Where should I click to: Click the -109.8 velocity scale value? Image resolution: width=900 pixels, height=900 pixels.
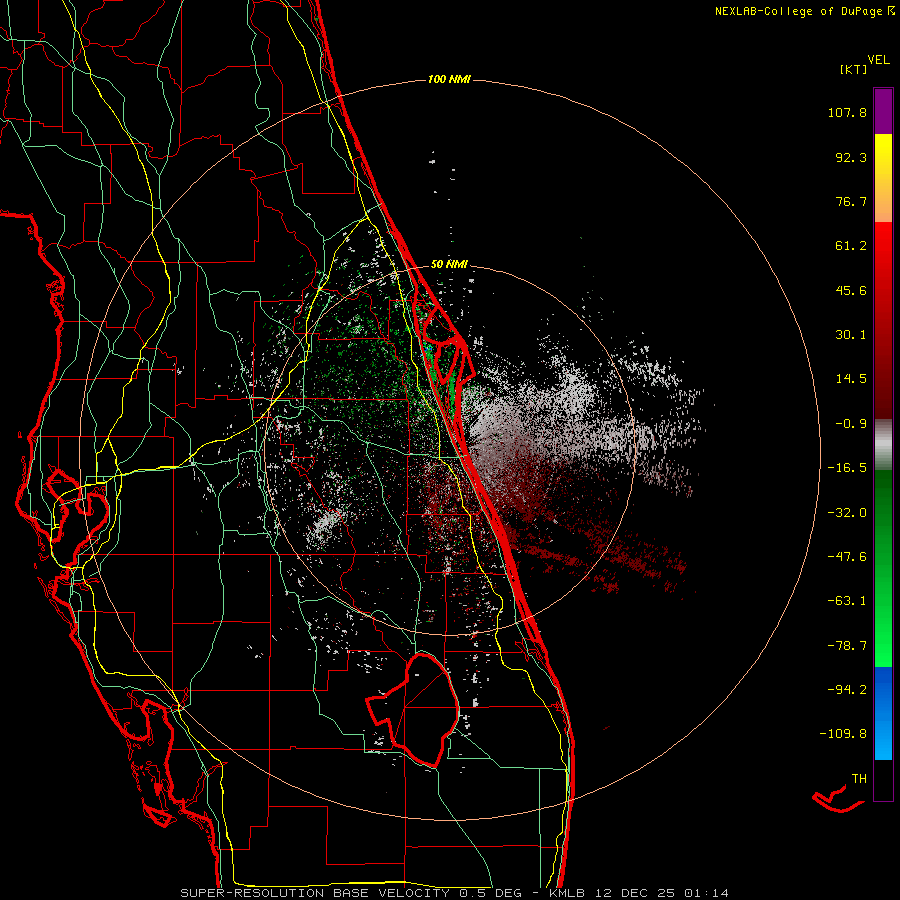point(843,734)
